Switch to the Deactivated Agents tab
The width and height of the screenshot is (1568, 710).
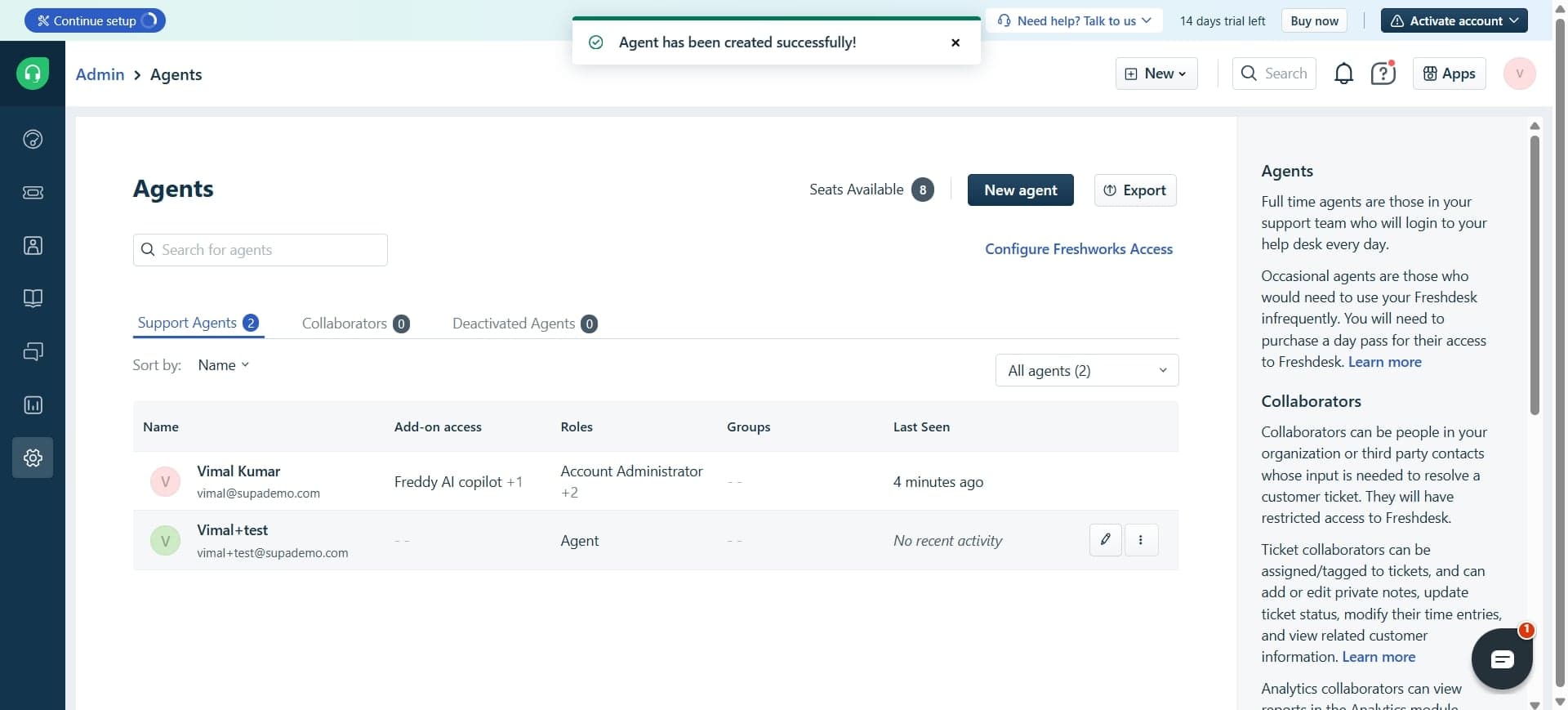pos(524,324)
